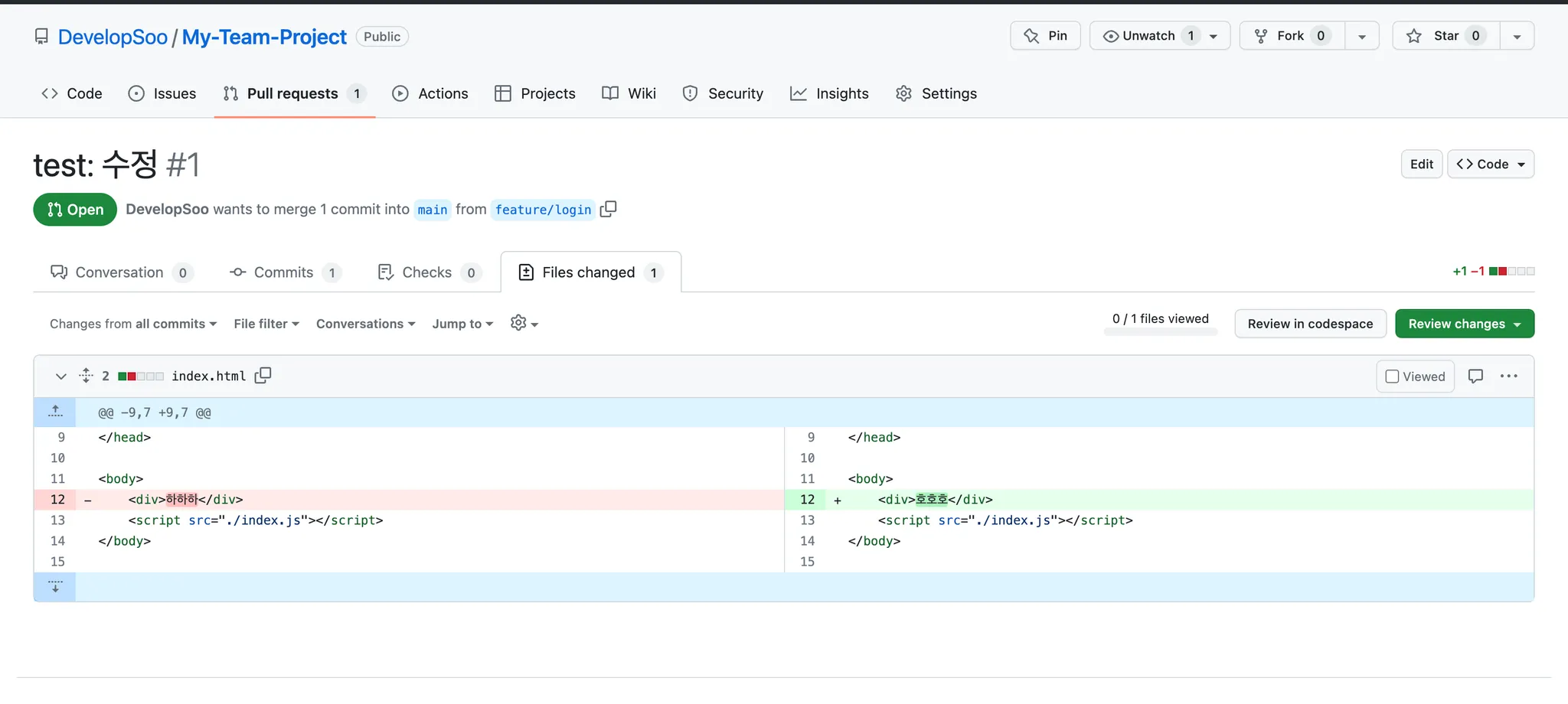Add comment on added line 12 plus marker
This screenshot has width=1568, height=704.
(x=838, y=500)
